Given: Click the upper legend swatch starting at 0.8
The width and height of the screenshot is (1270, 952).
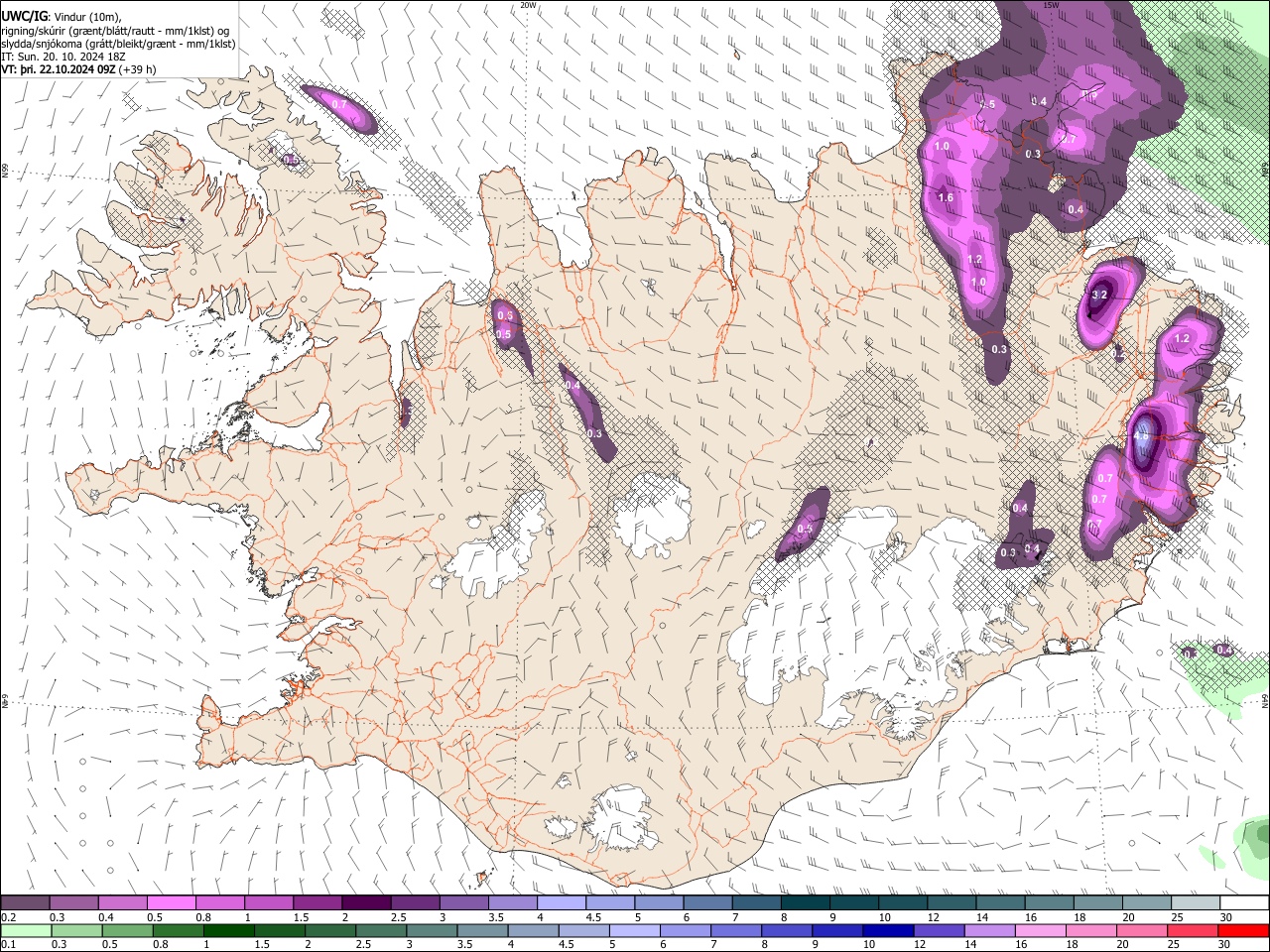Looking at the screenshot, I should click(x=219, y=903).
